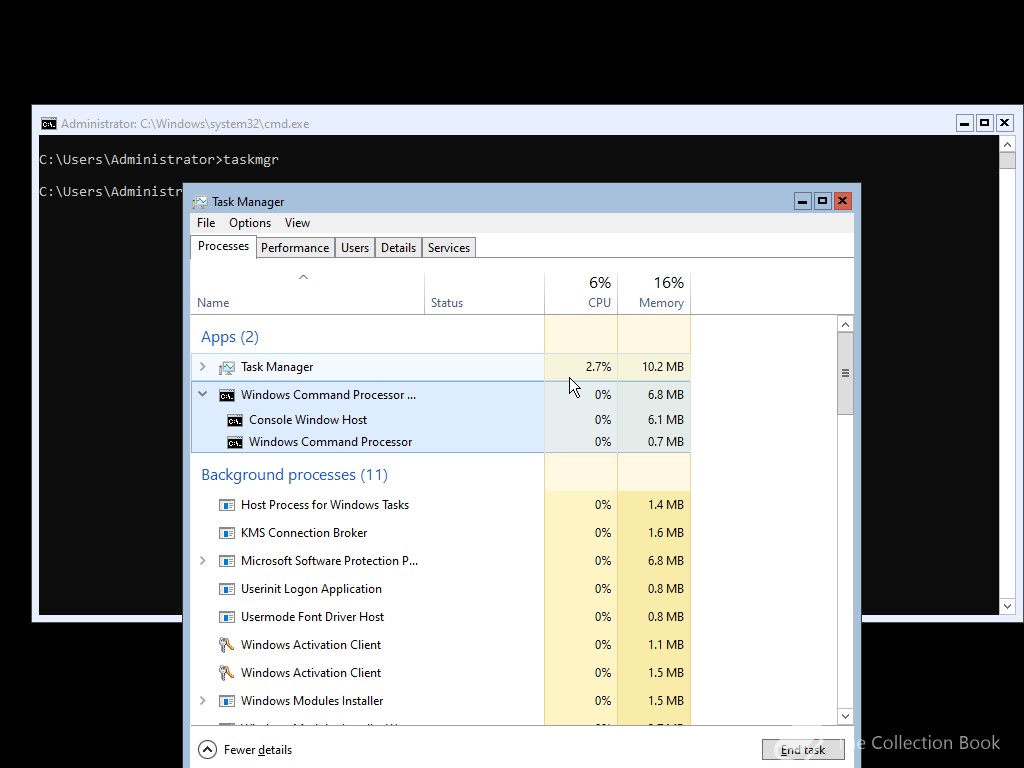This screenshot has width=1024, height=768.
Task: Open the Options menu
Action: tap(249, 223)
